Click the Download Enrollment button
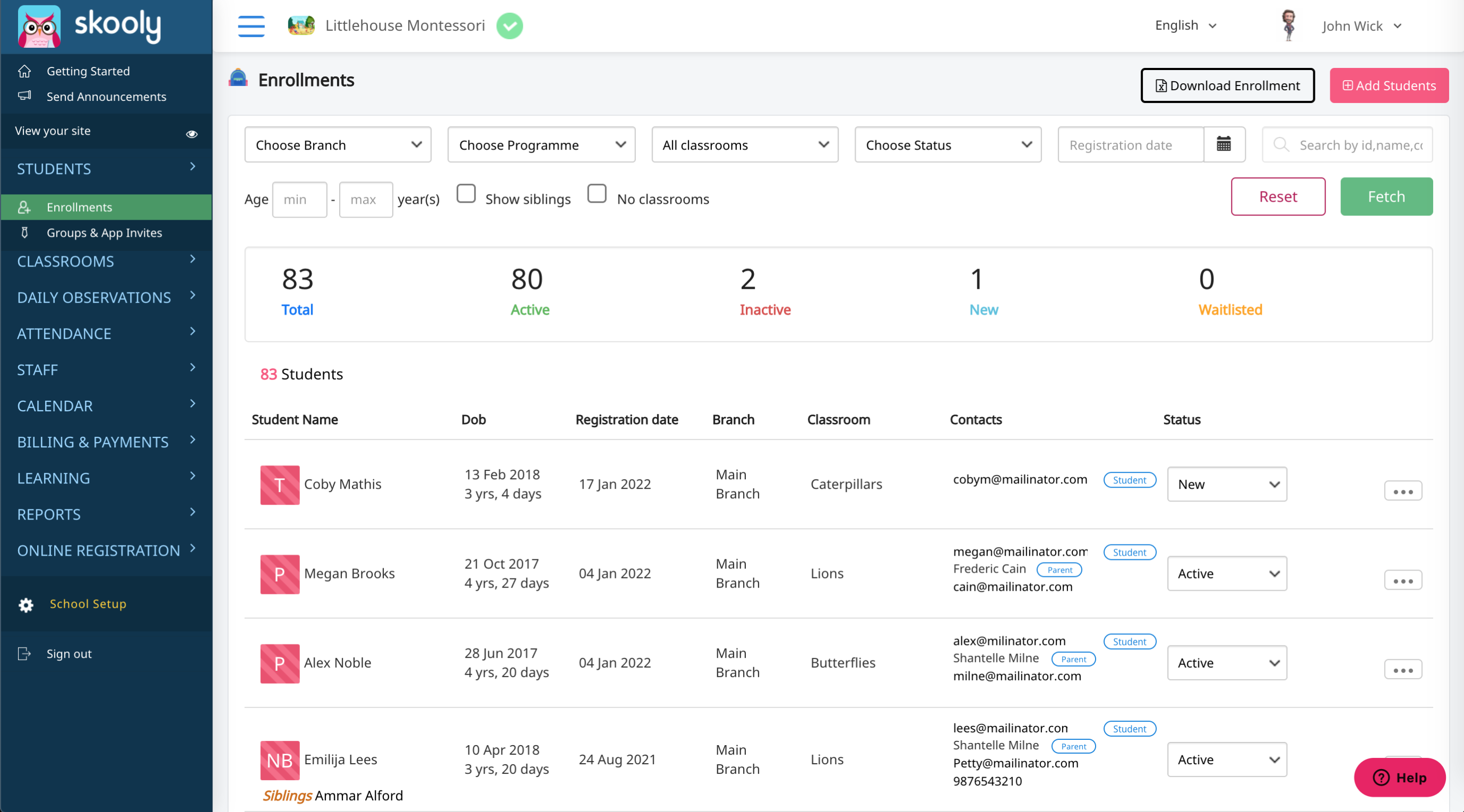The image size is (1464, 812). click(x=1227, y=85)
